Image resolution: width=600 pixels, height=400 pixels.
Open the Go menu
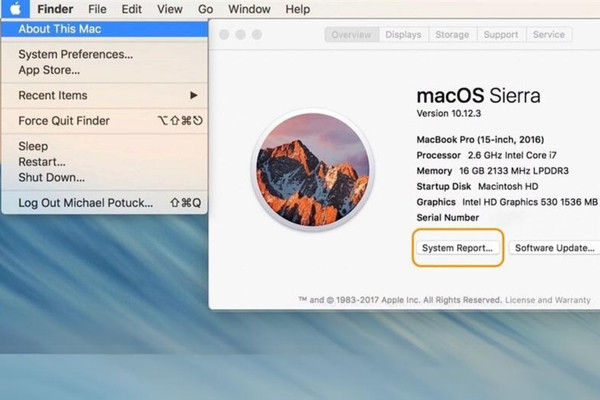[x=205, y=9]
